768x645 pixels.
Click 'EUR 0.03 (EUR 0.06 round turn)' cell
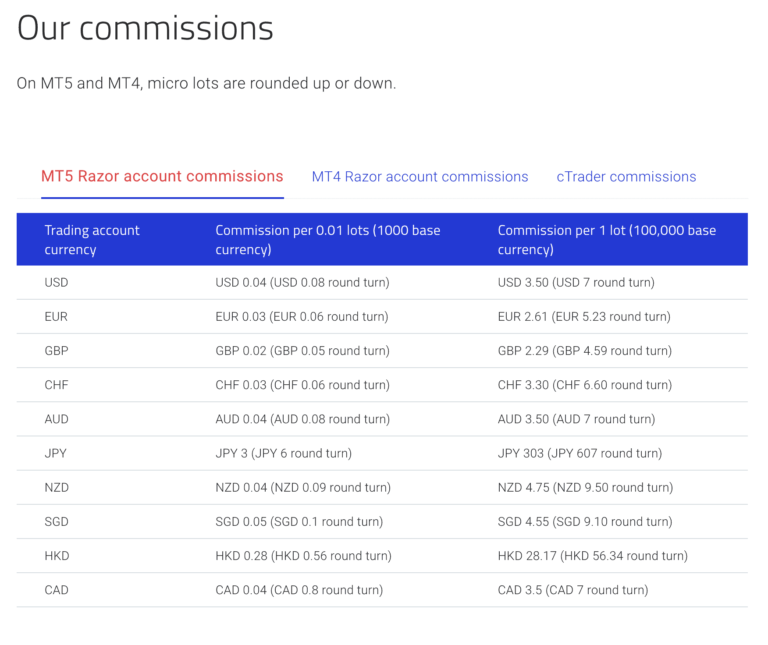coord(302,317)
